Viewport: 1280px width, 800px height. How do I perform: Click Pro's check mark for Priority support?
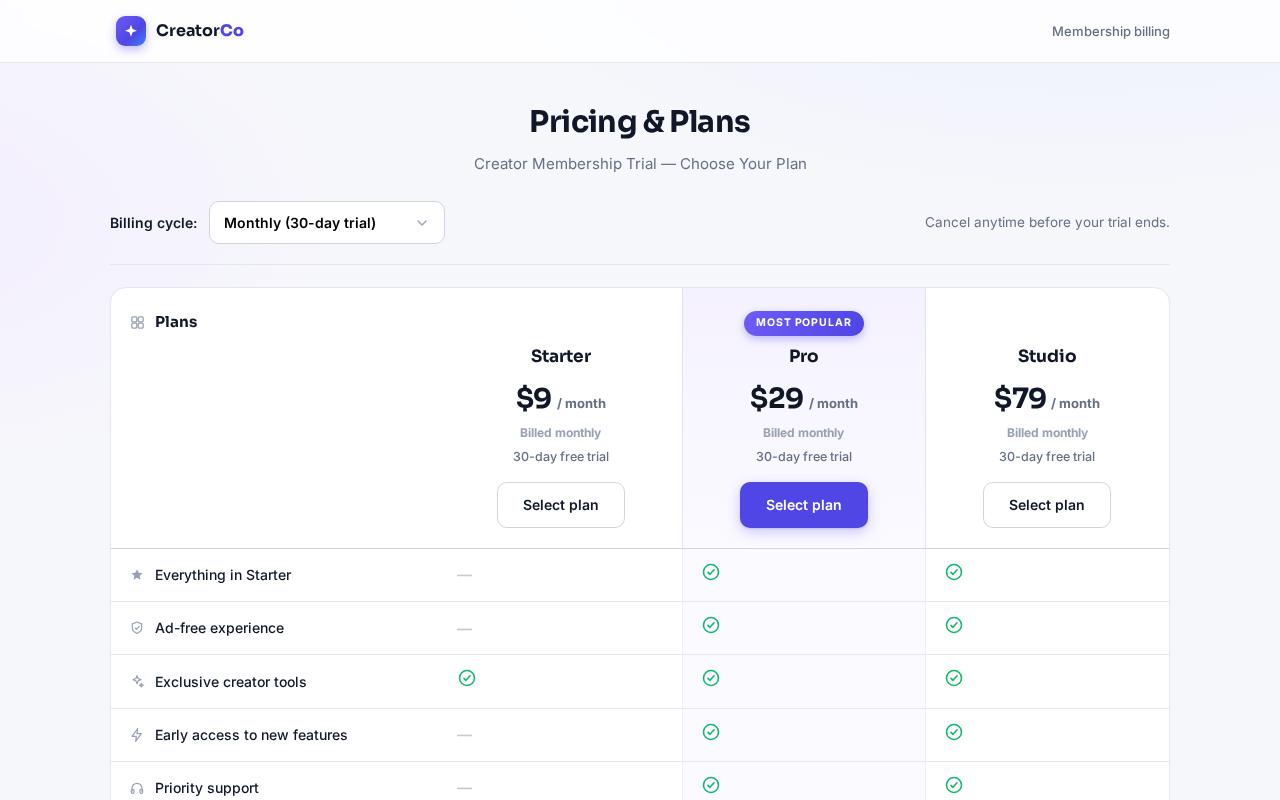pos(711,785)
